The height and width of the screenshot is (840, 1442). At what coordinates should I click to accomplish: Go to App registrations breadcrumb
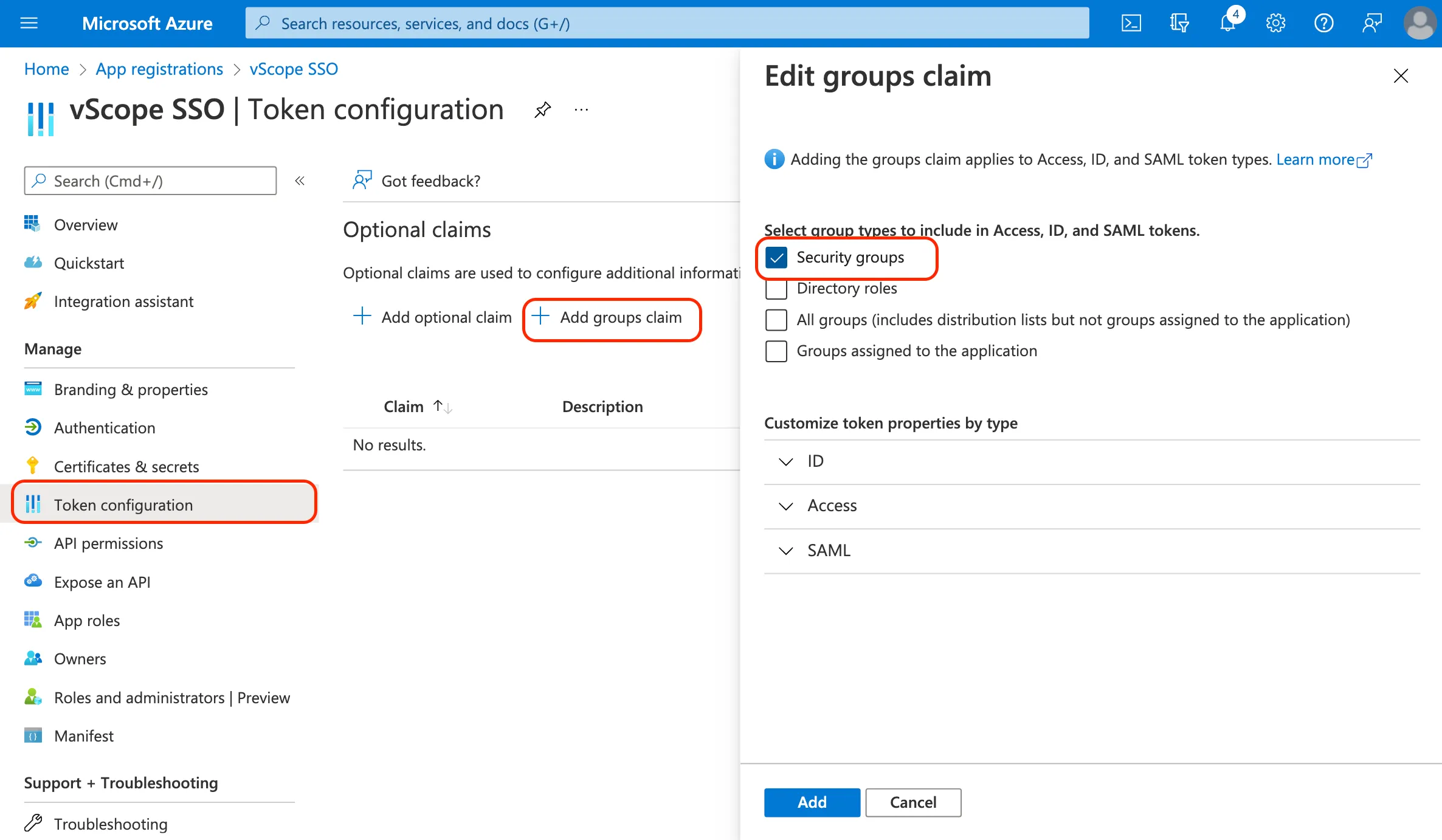(x=159, y=69)
